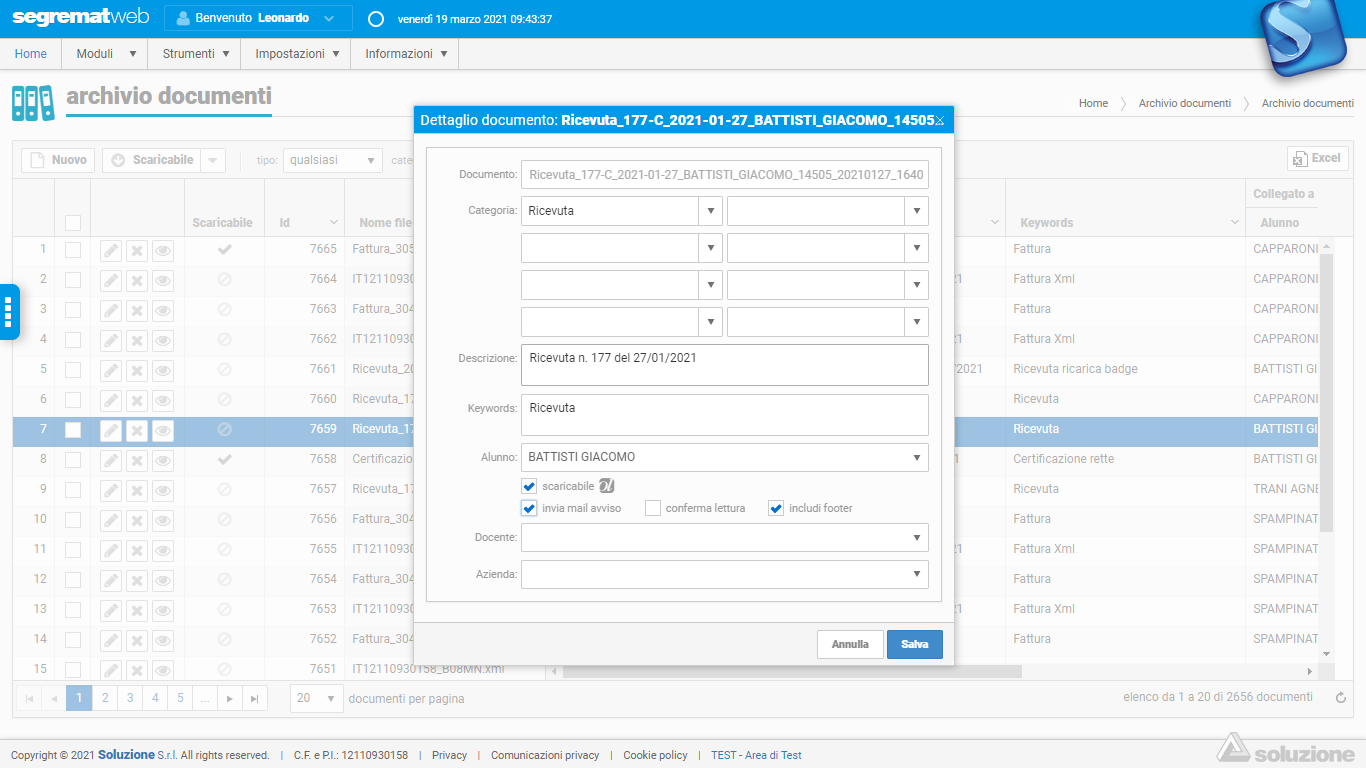Click the edit pencil icon in row 1
The width and height of the screenshot is (1366, 768).
(x=111, y=250)
